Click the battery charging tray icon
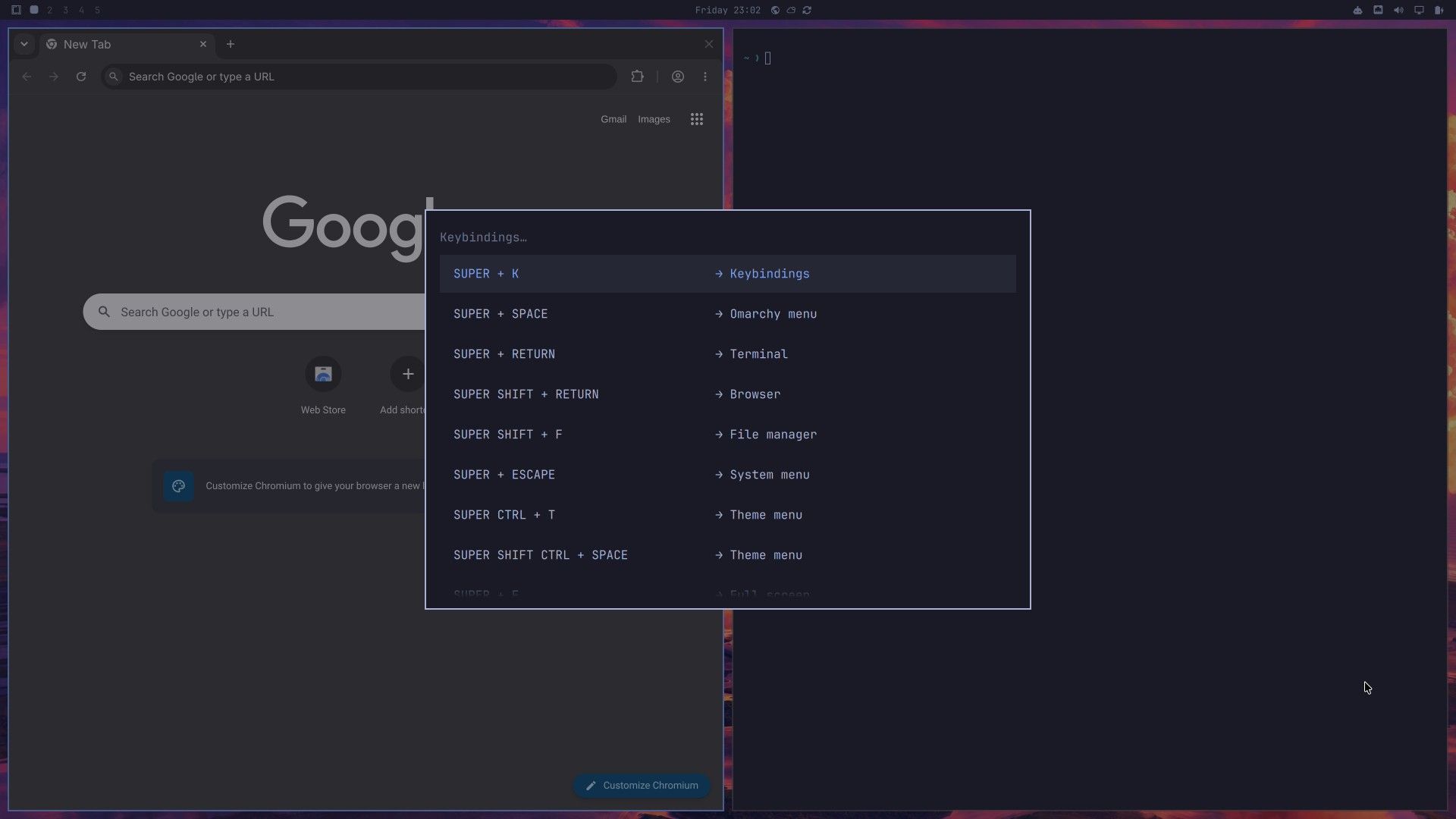Screen dimensions: 1456x819 1439,10
